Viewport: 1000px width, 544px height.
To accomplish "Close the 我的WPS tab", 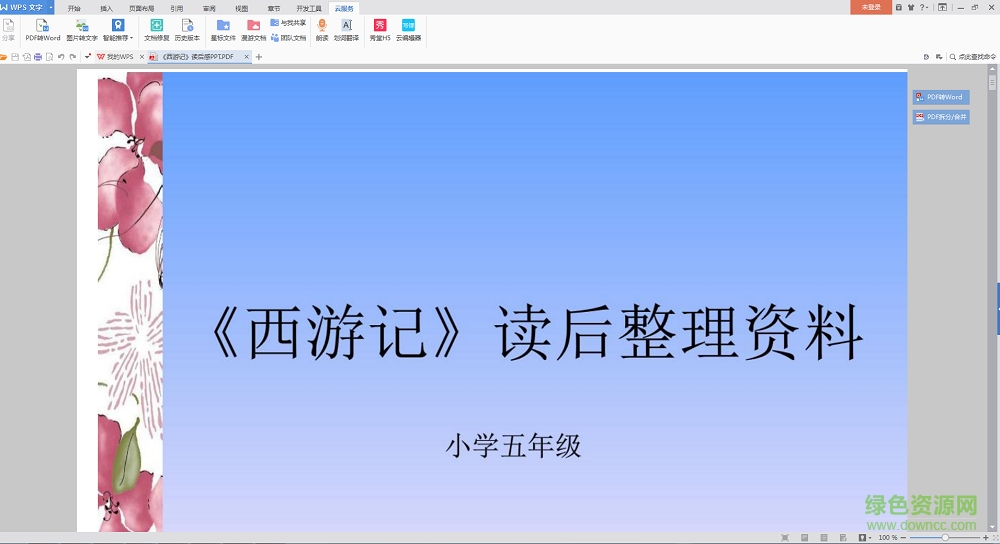I will (x=142, y=57).
